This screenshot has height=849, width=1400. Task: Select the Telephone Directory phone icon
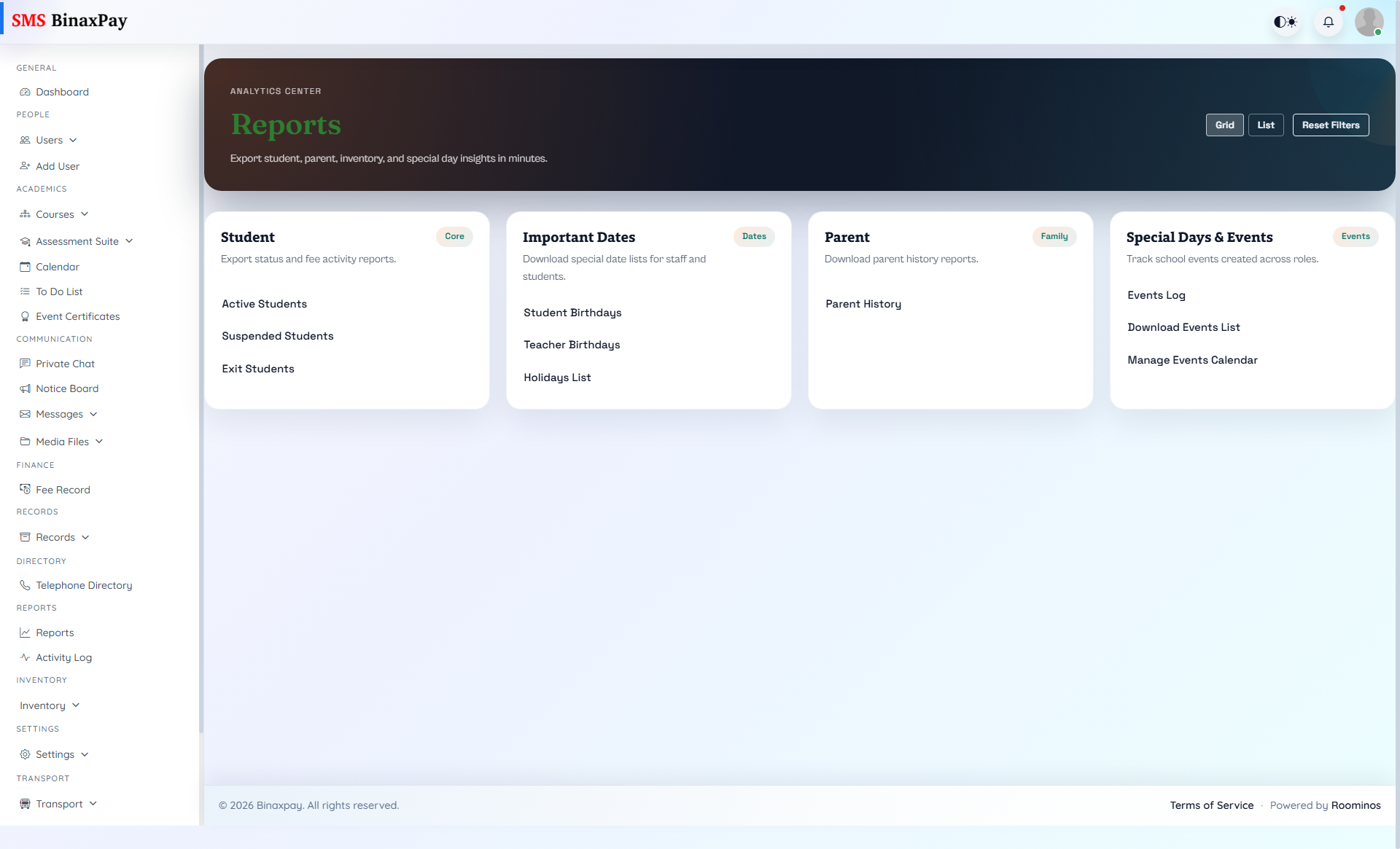click(25, 585)
